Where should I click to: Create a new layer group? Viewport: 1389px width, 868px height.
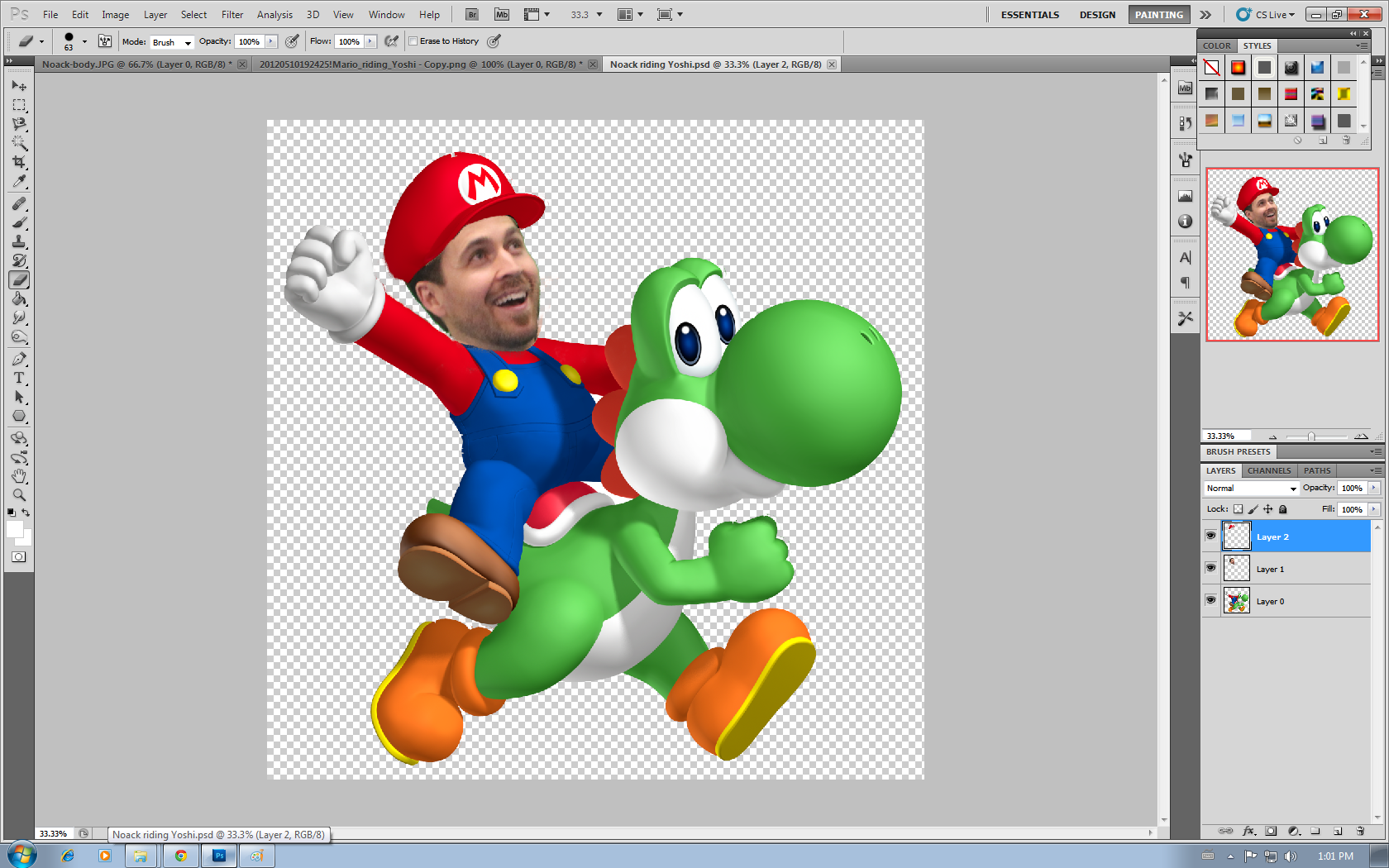[1315, 831]
